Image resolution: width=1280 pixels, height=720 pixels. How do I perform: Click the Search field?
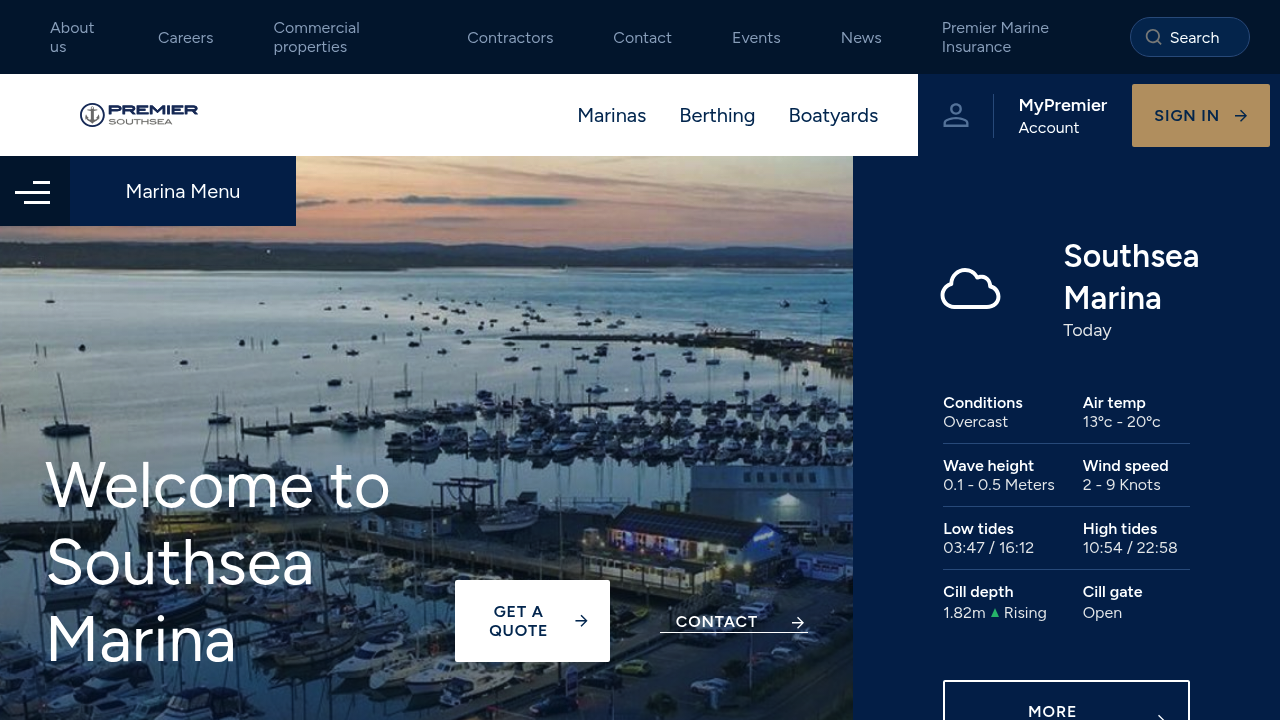point(1190,37)
